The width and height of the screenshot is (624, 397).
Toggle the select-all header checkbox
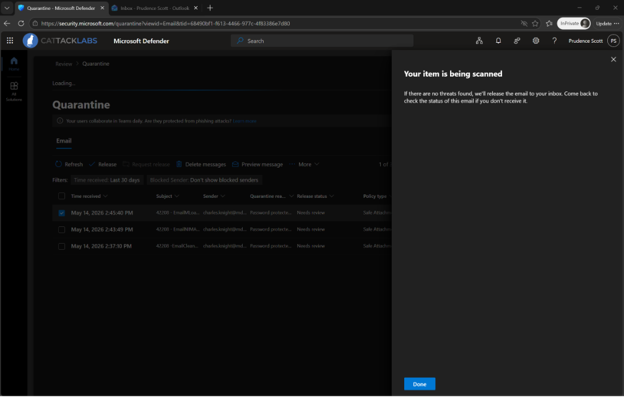pos(61,196)
